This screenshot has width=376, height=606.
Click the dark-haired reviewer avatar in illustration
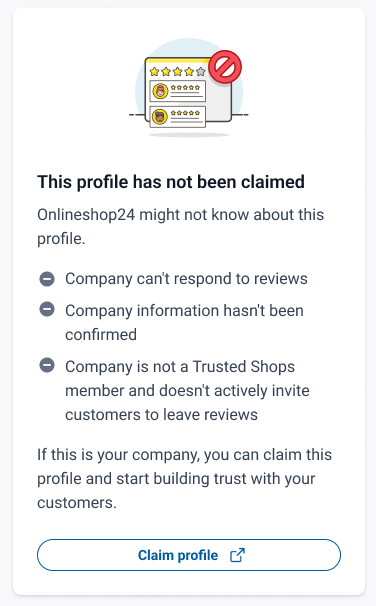coord(160,116)
